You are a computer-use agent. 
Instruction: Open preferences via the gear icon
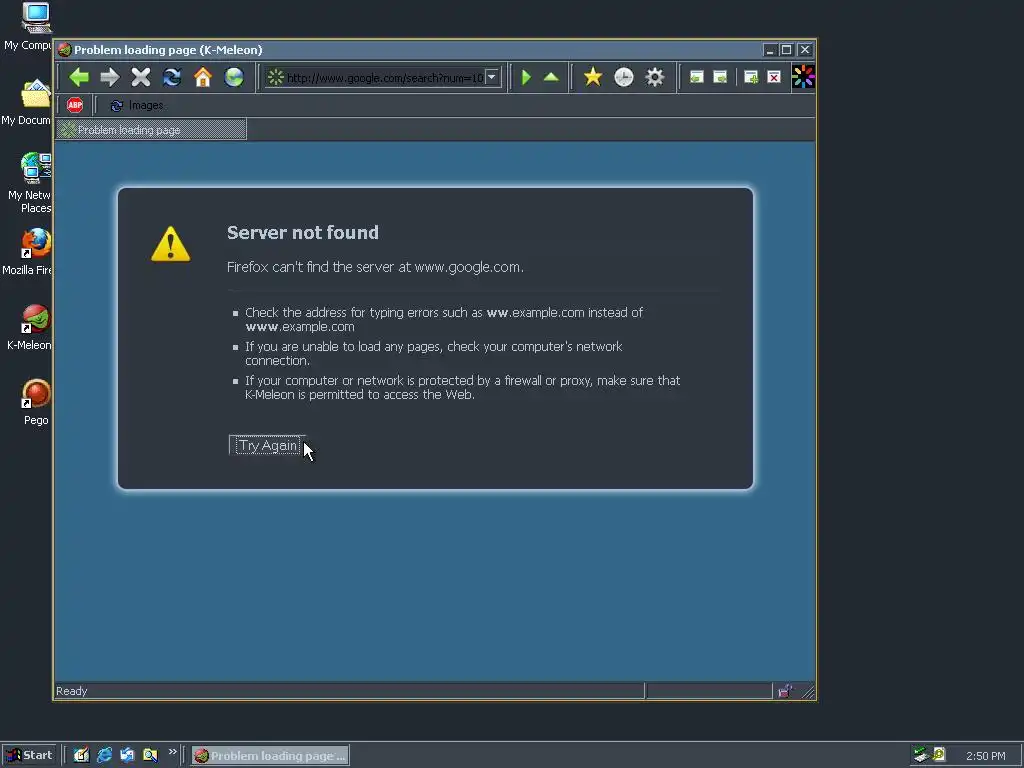click(654, 77)
